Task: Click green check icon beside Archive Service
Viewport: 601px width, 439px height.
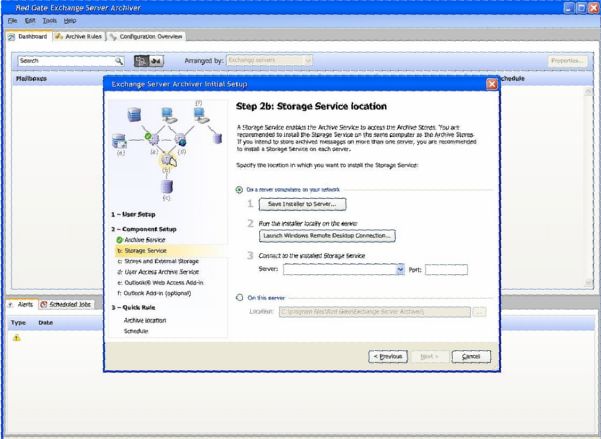Action: click(120, 240)
